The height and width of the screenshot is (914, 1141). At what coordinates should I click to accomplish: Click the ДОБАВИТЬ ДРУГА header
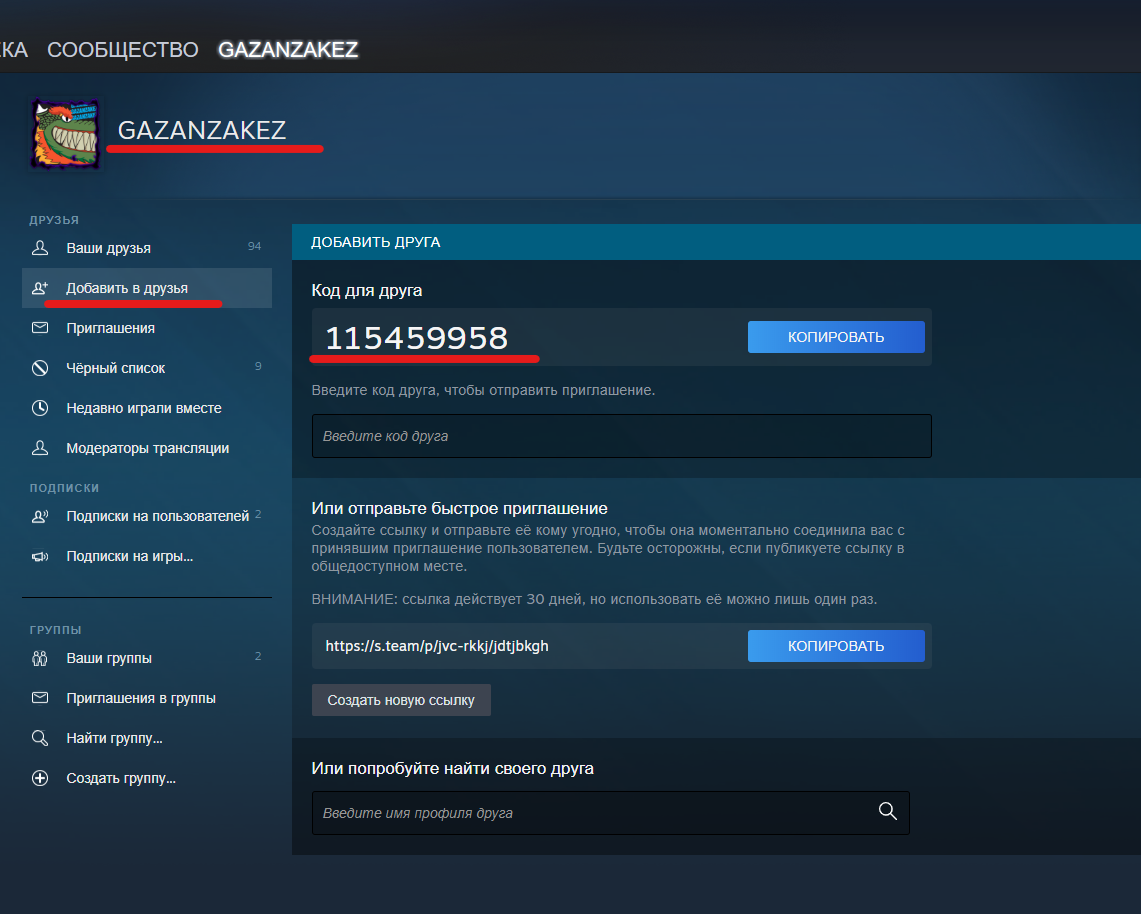coord(375,242)
